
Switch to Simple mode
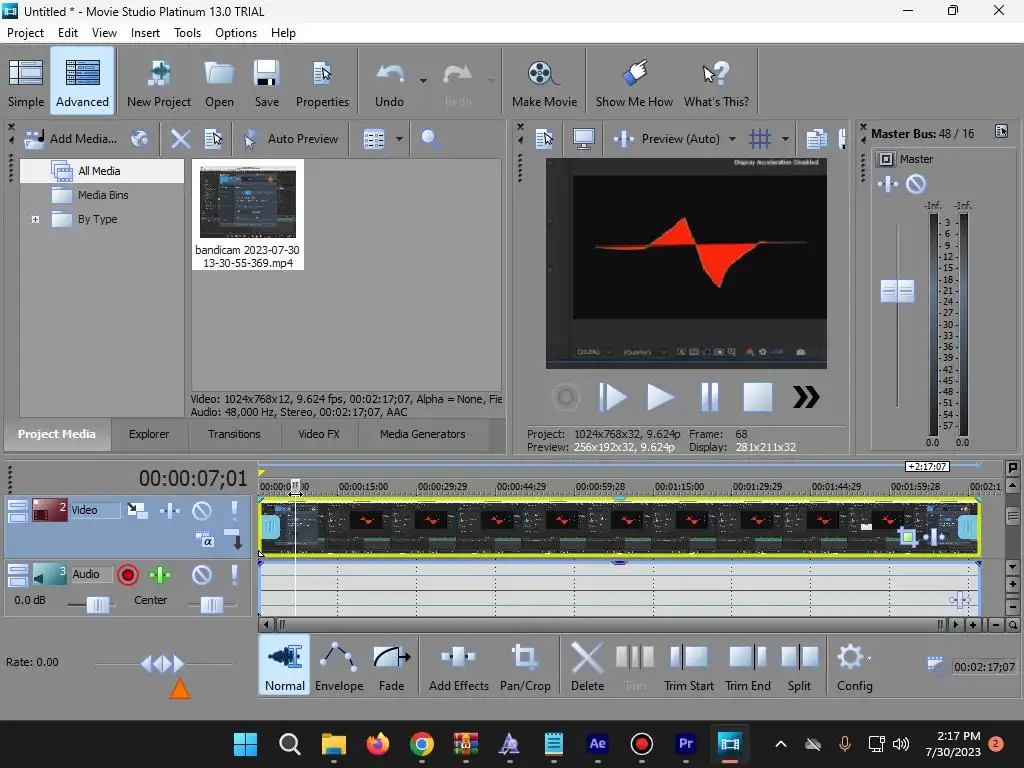click(25, 83)
